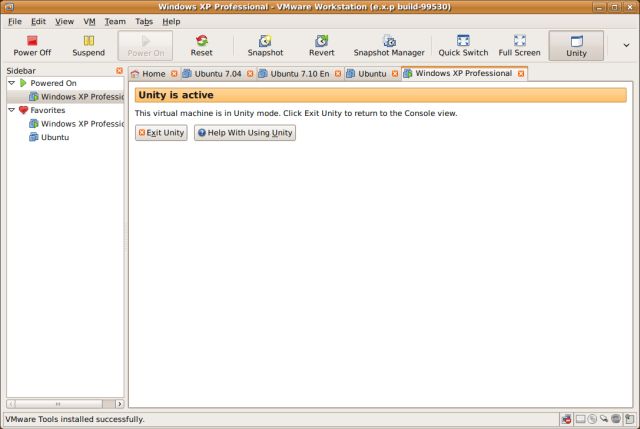Collapse the Favorites tree group
This screenshot has height=429, width=640.
pyautogui.click(x=12, y=110)
